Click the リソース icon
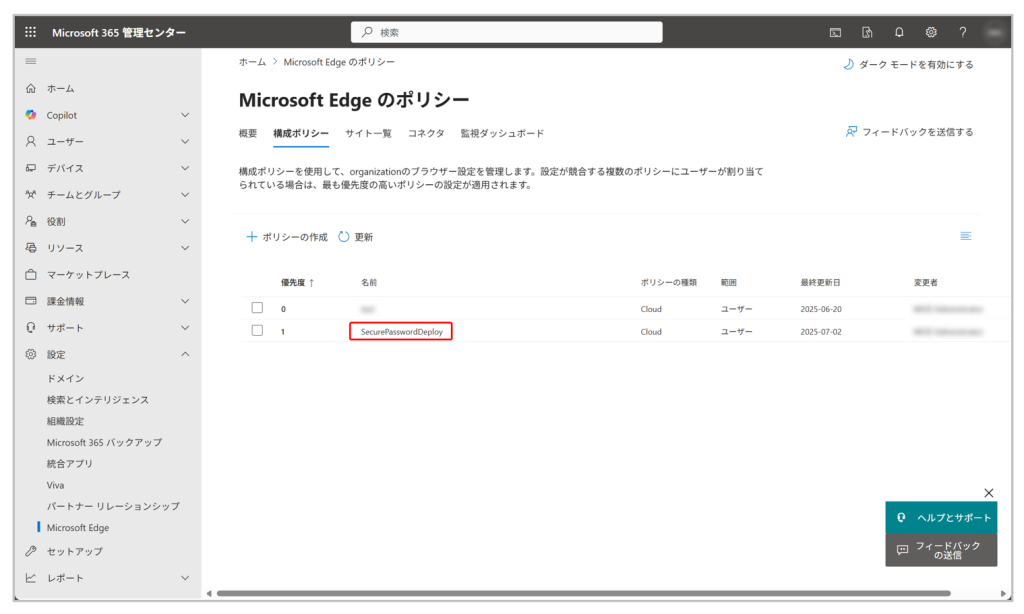The height and width of the screenshot is (614, 1024). point(31,248)
